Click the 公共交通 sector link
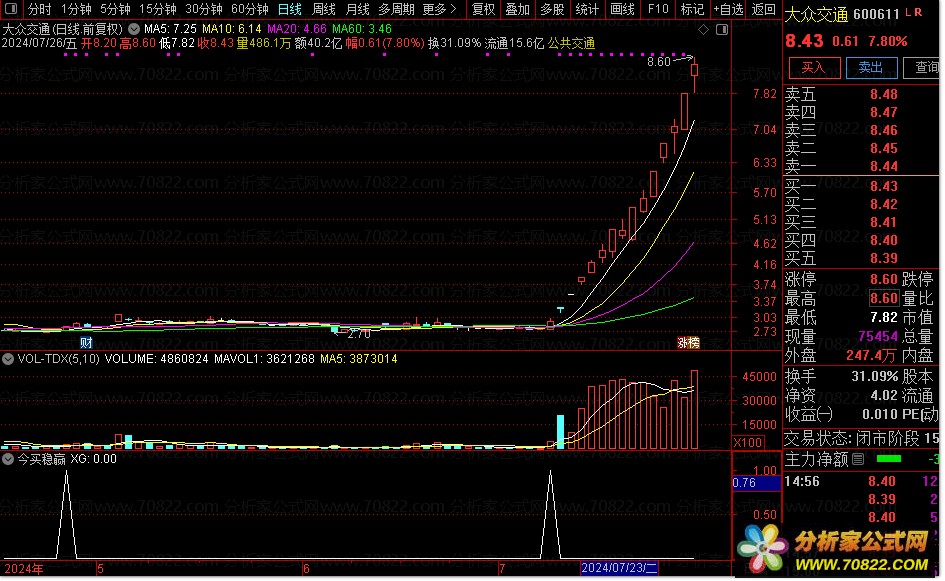Image resolution: width=945 pixels, height=581 pixels. (x=571, y=43)
